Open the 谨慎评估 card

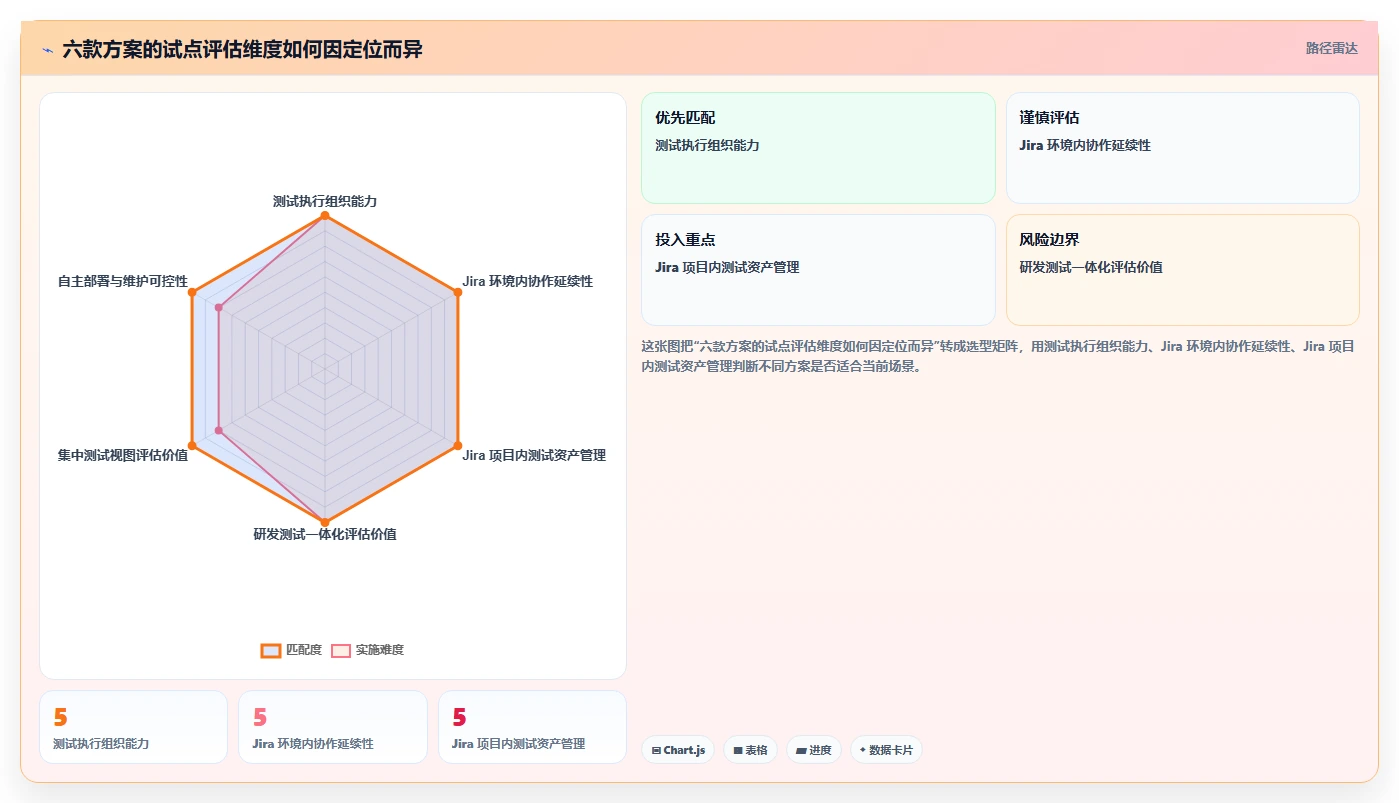pyautogui.click(x=1182, y=148)
